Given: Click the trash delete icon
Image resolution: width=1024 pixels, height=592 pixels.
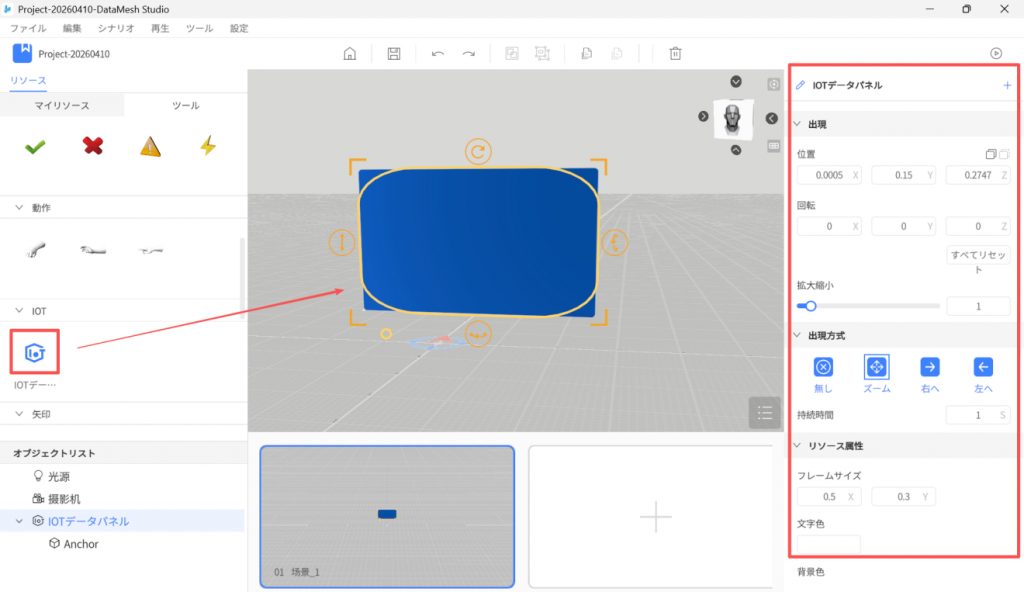Looking at the screenshot, I should [x=676, y=54].
